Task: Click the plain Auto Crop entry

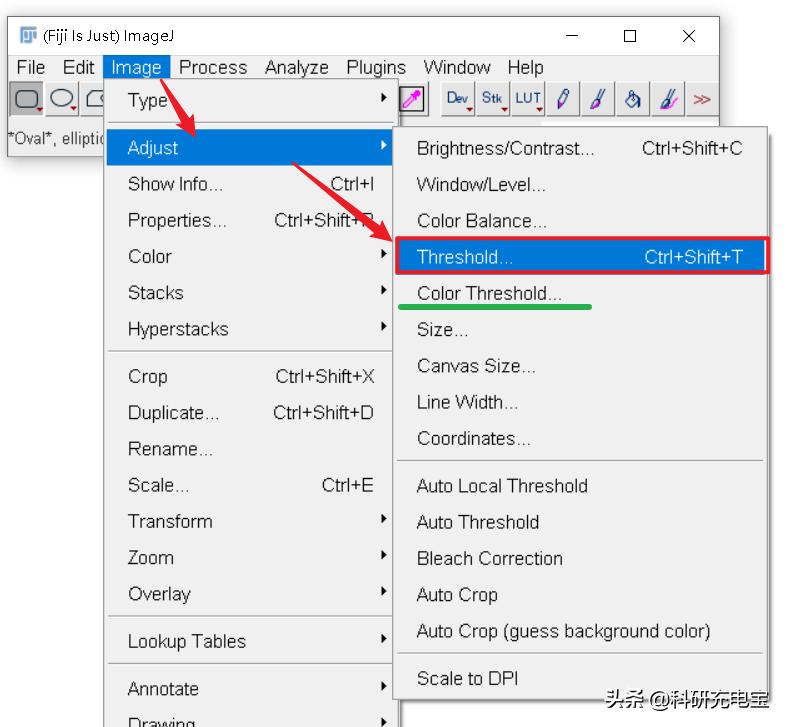Action: (581, 594)
